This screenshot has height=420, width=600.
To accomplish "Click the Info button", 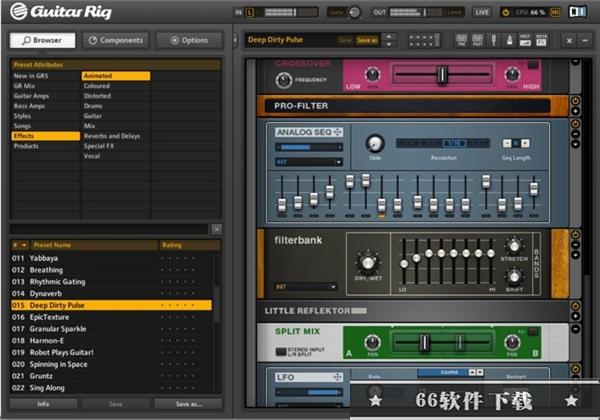I will [43, 404].
